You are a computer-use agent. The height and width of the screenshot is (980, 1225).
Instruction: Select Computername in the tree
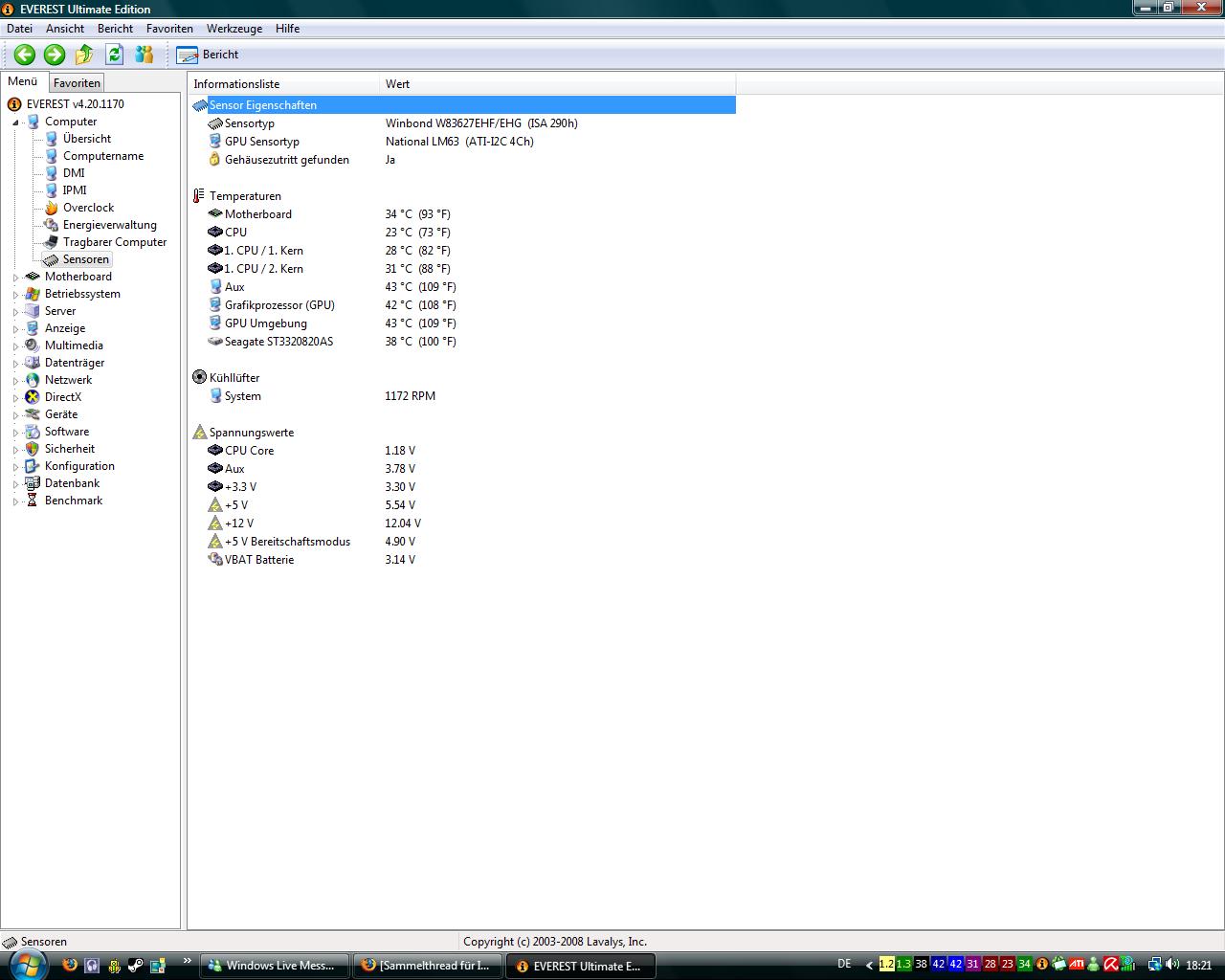[x=103, y=156]
